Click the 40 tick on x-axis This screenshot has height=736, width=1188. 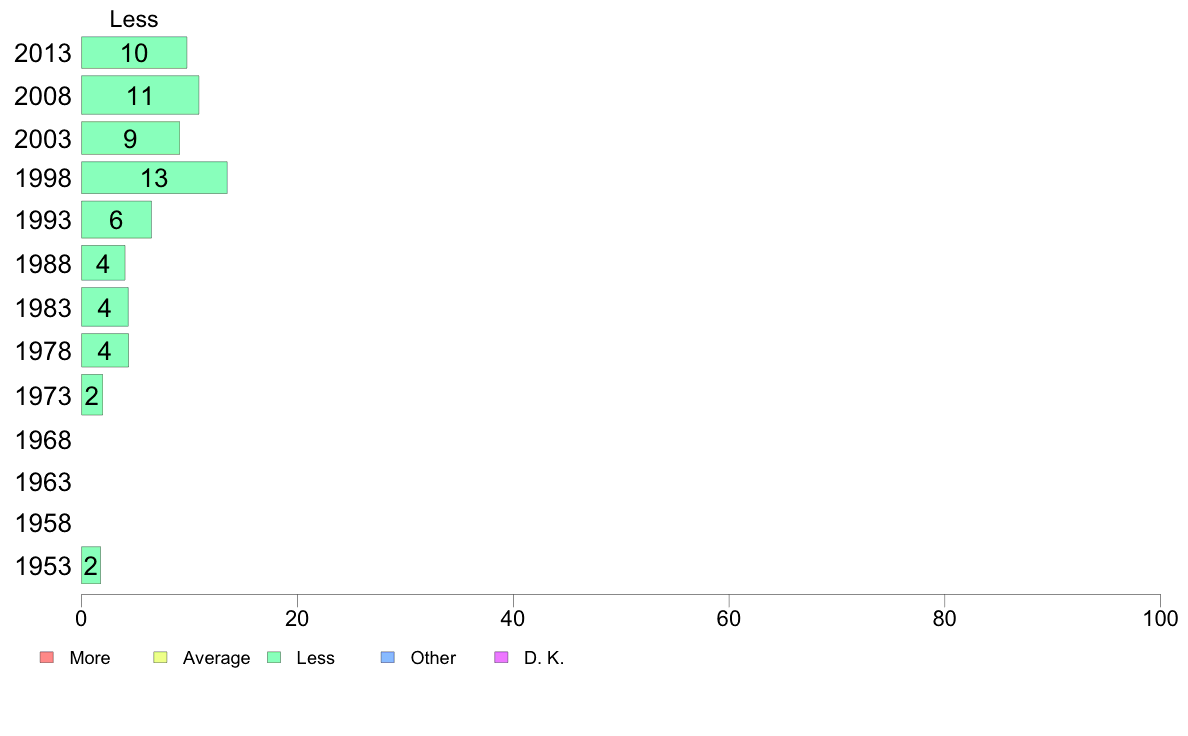point(513,619)
